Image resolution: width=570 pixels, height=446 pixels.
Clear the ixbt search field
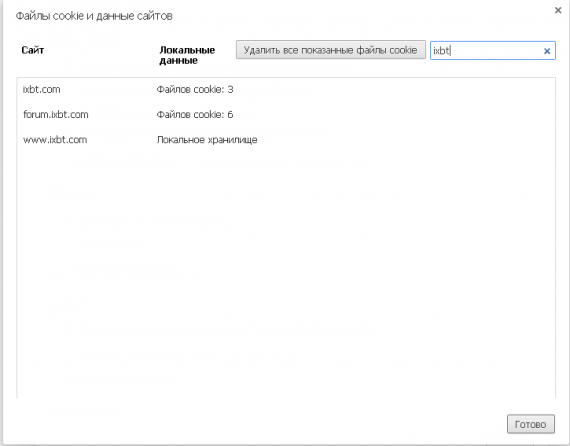point(546,51)
